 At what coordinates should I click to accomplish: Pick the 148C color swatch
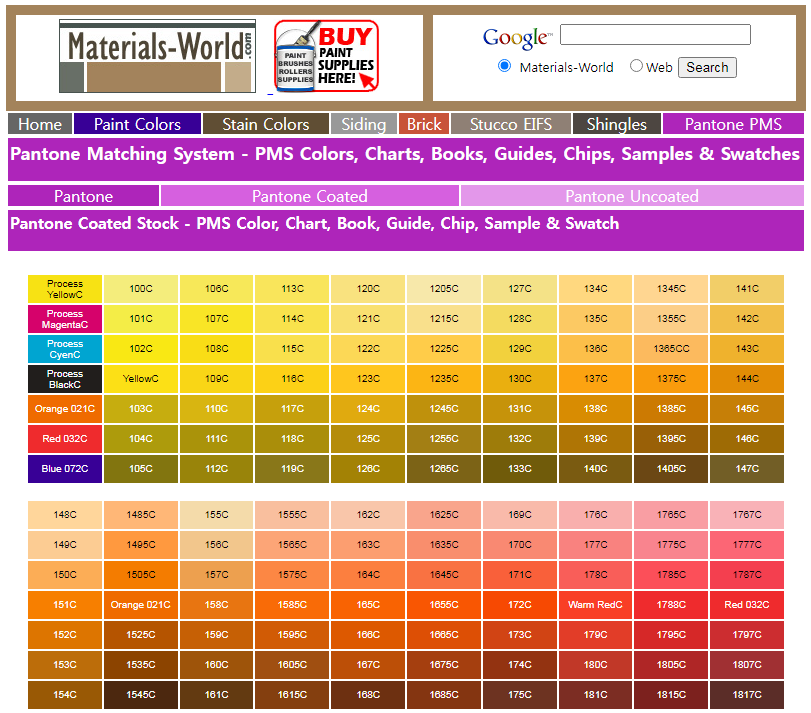[x=65, y=515]
